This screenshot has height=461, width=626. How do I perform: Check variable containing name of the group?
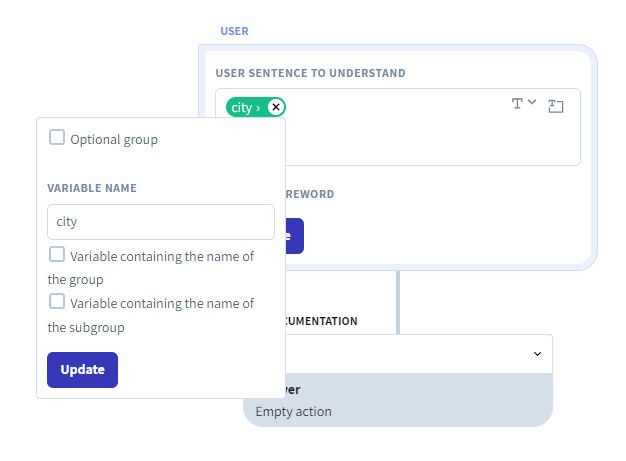tap(58, 255)
